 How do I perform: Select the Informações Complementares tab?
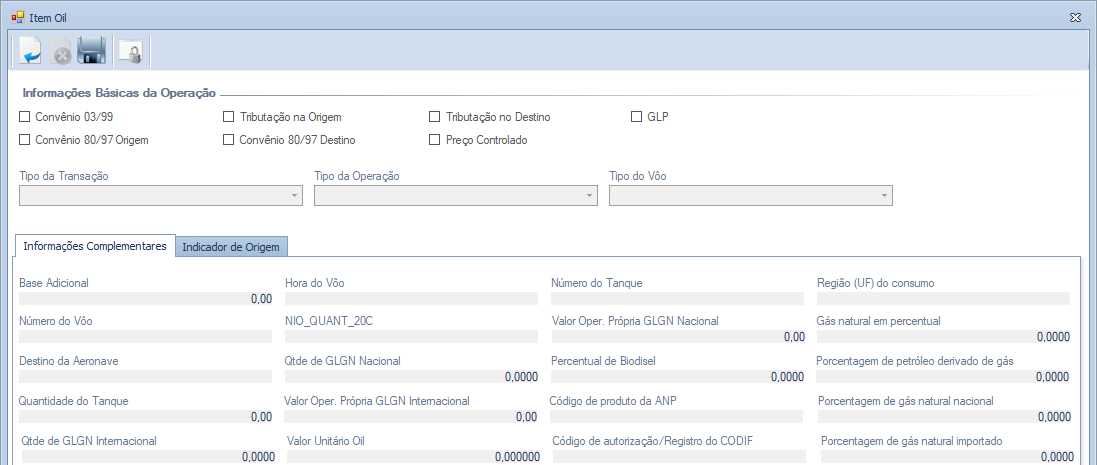coord(95,246)
